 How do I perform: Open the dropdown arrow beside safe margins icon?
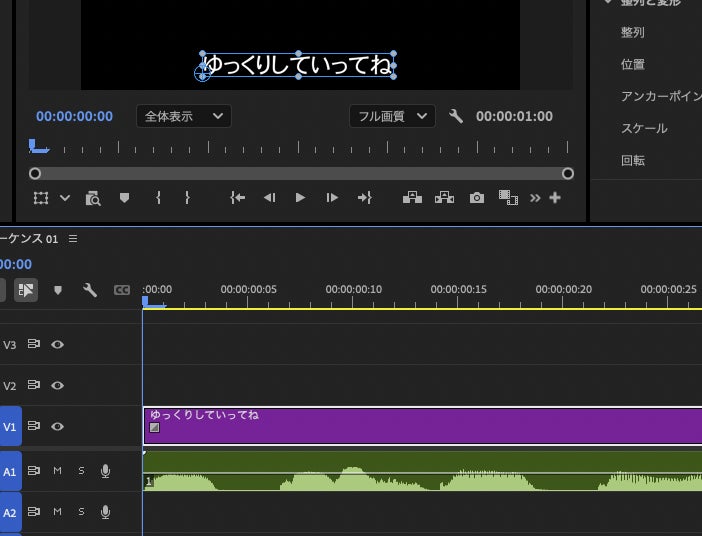tap(65, 197)
